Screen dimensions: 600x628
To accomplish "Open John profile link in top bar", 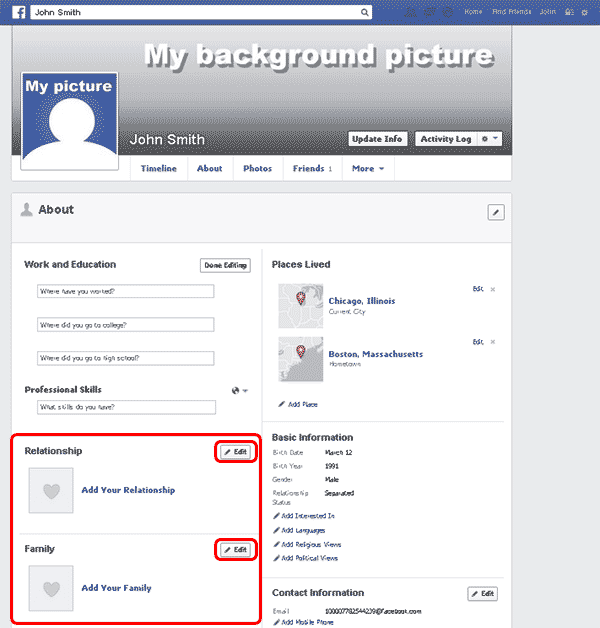I will click(x=548, y=12).
